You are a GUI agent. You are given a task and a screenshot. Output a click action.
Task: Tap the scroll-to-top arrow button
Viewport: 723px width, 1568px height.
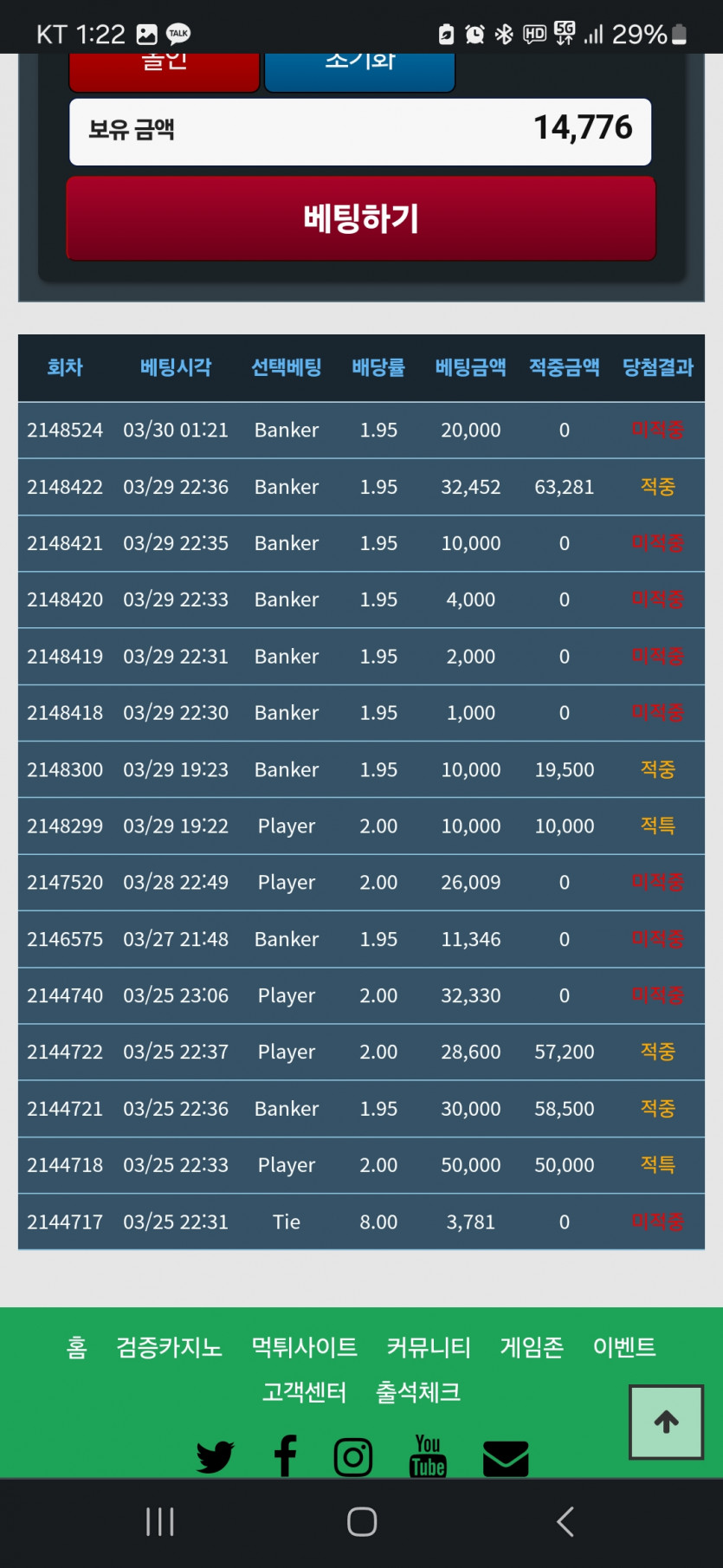click(x=666, y=1422)
